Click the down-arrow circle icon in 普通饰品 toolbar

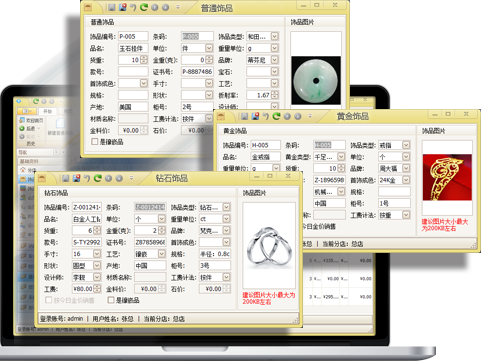tap(165, 7)
